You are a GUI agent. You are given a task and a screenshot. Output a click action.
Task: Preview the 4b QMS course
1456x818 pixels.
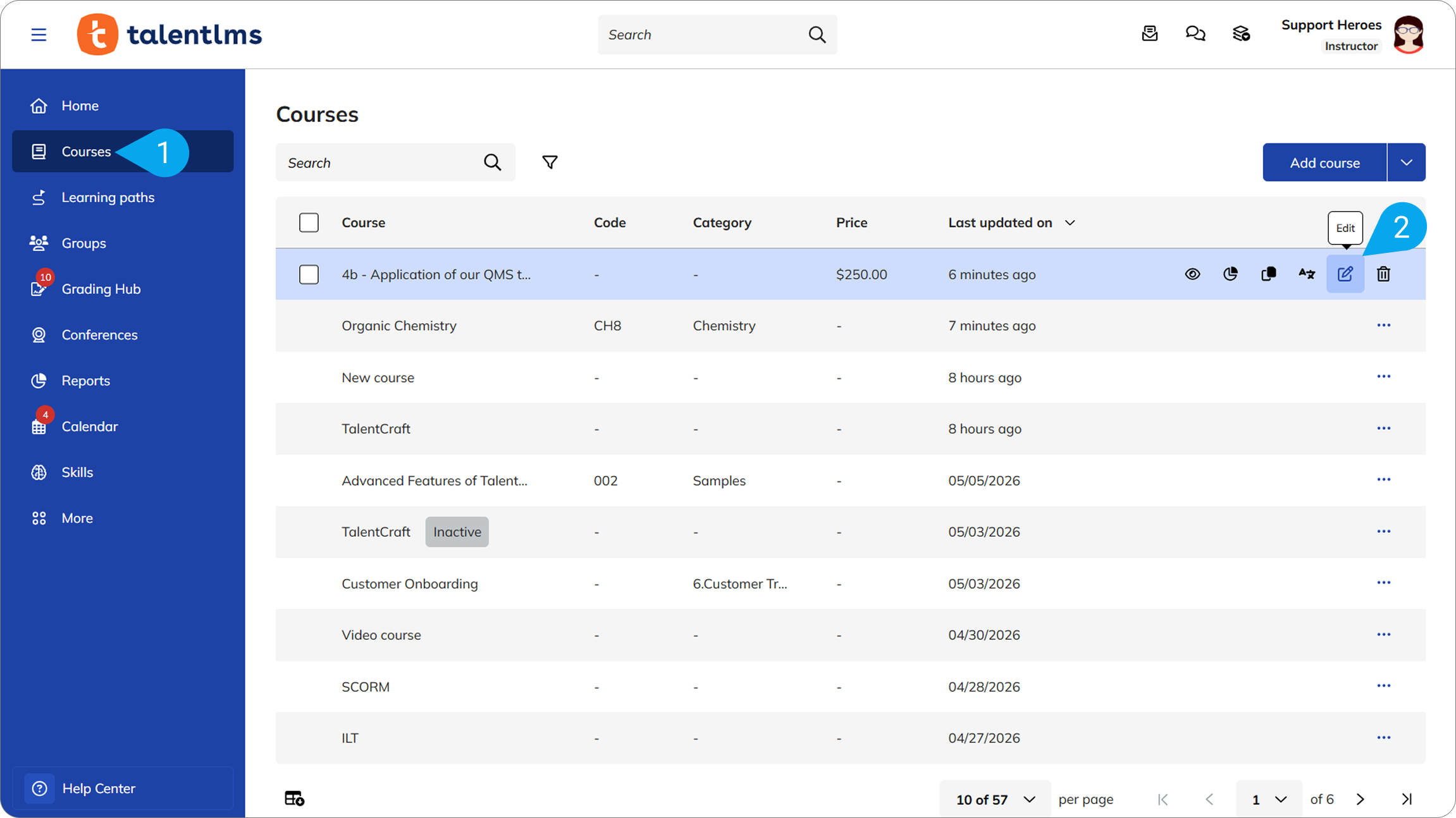click(x=1192, y=274)
